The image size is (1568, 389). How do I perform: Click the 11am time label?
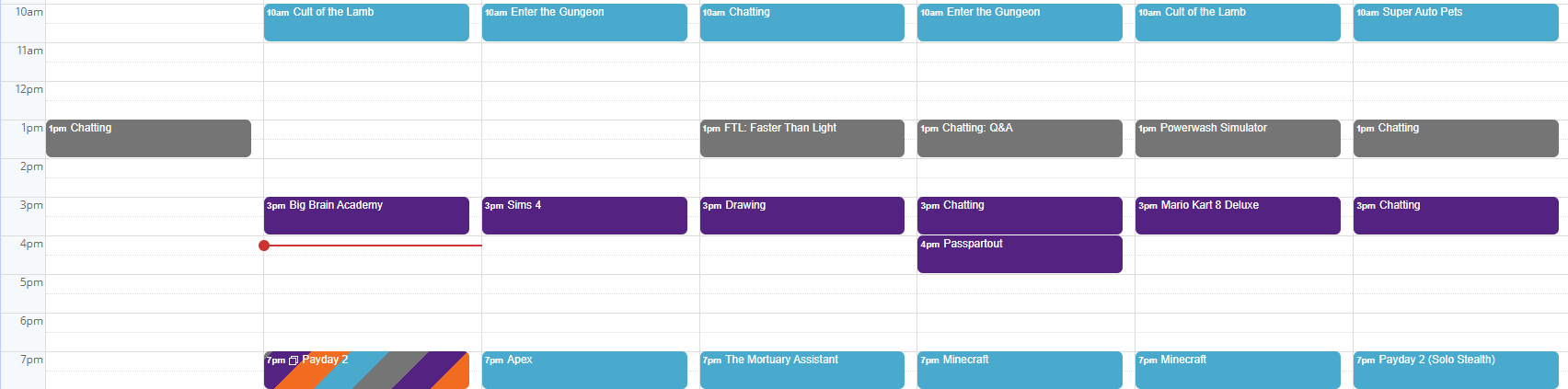[29, 51]
